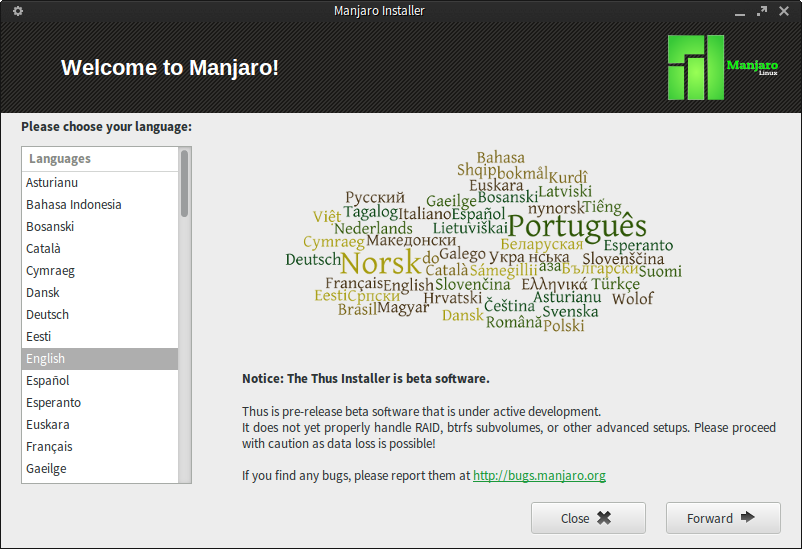Open the bugs.manjaro.org link
Viewport: 802px width, 549px height.
point(539,475)
